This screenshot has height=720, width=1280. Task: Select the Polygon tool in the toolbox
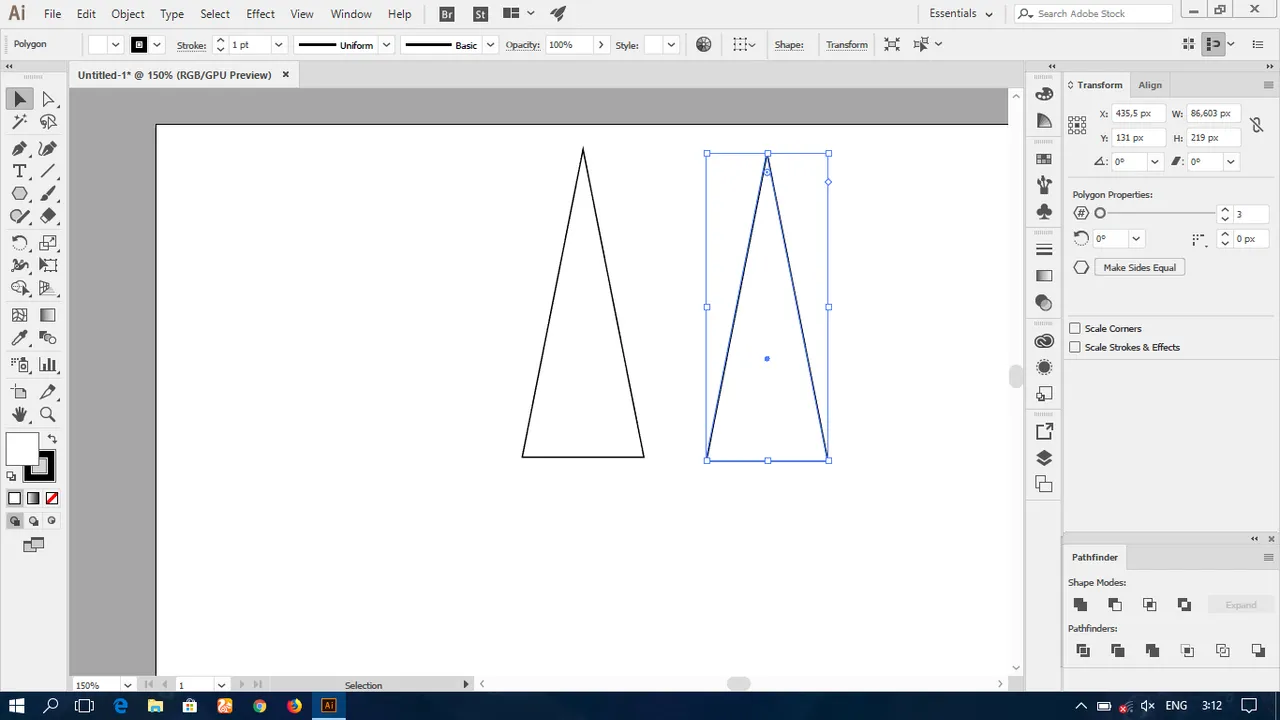tap(19, 194)
